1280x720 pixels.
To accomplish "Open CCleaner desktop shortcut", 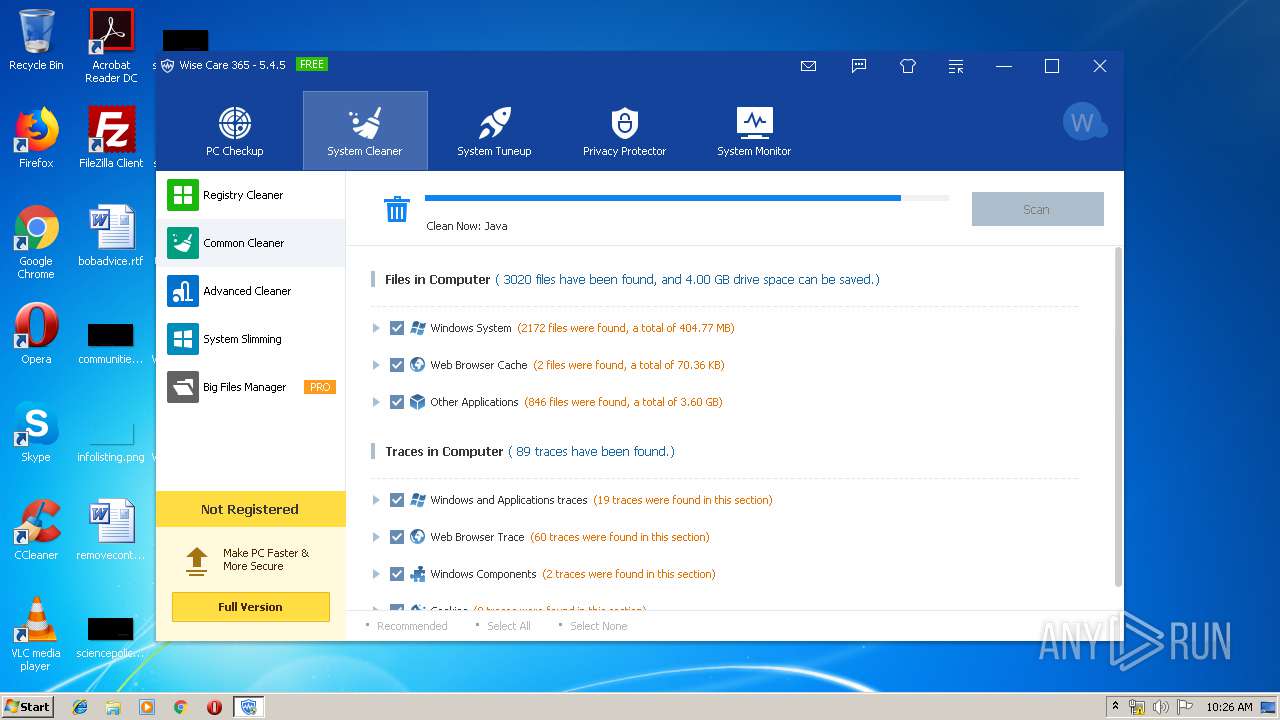I will [36, 530].
